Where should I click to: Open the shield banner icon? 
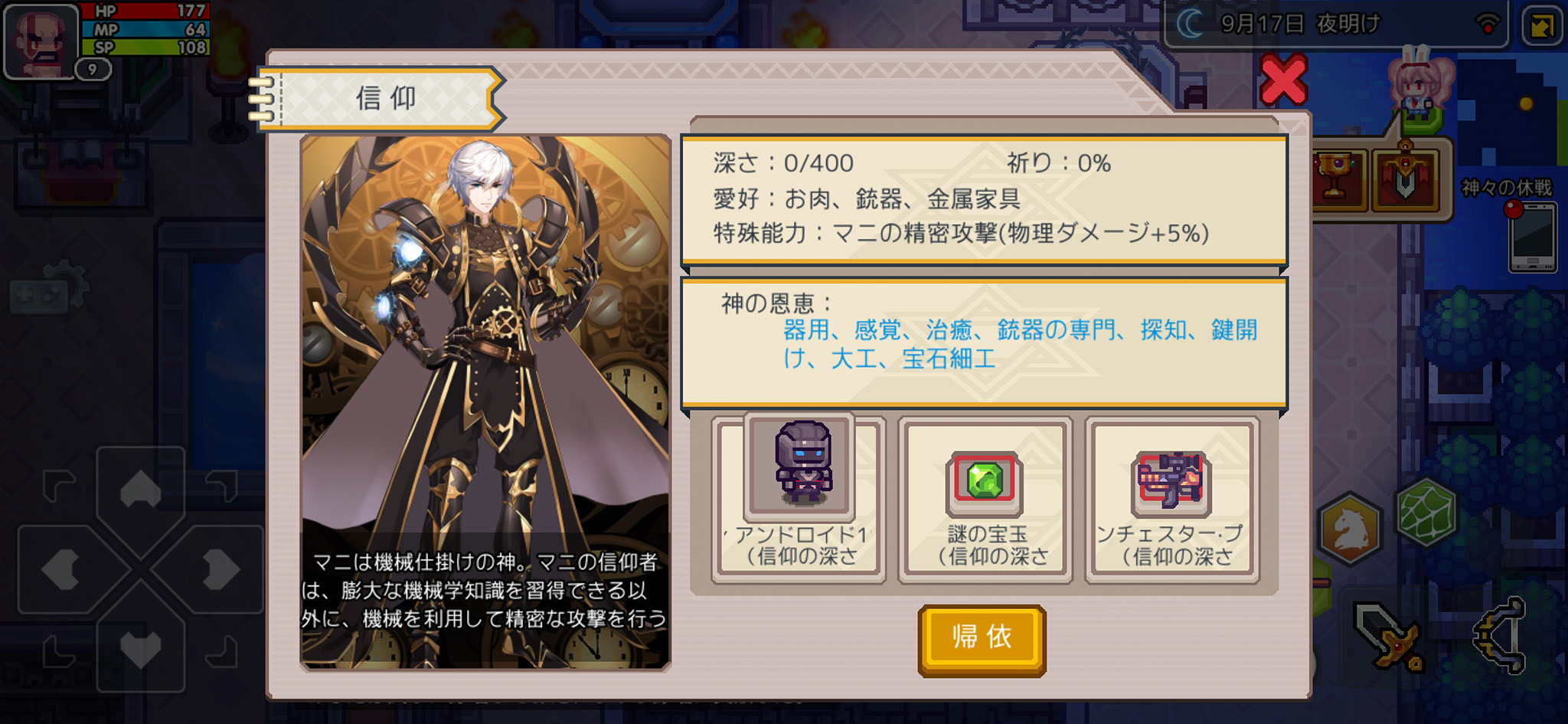tap(1406, 178)
